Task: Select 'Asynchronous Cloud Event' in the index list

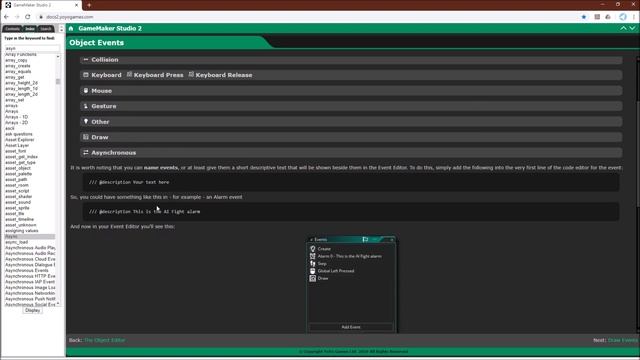Action: coord(30,259)
